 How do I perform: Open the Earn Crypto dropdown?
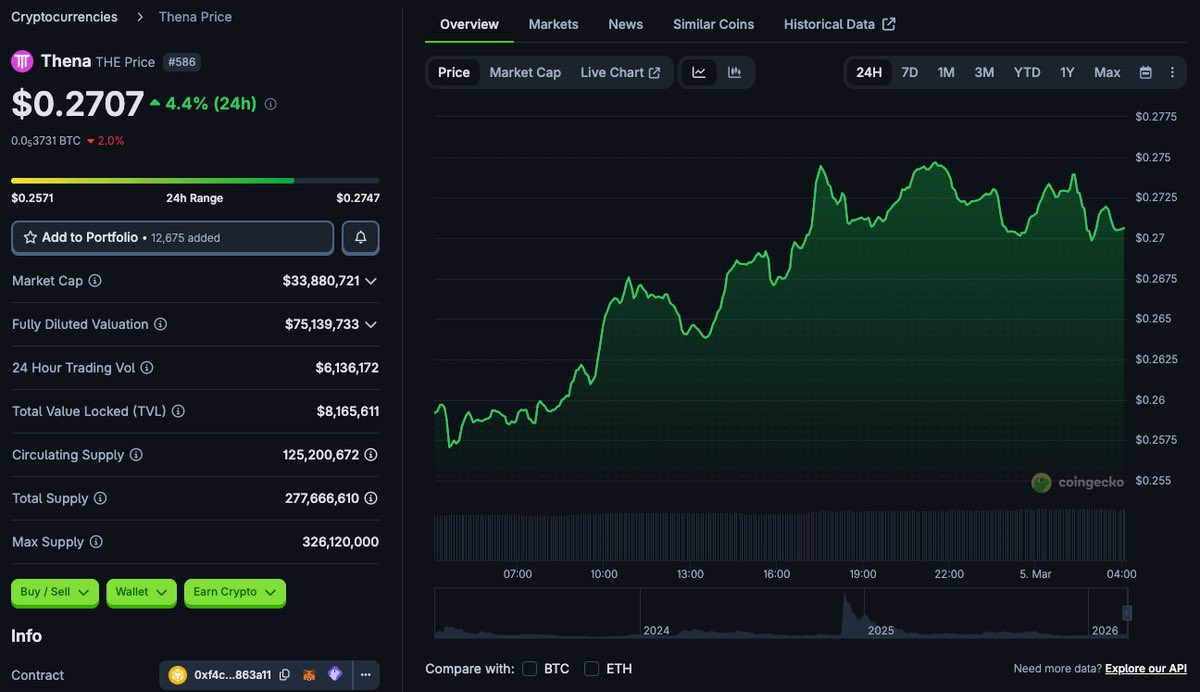pos(234,592)
